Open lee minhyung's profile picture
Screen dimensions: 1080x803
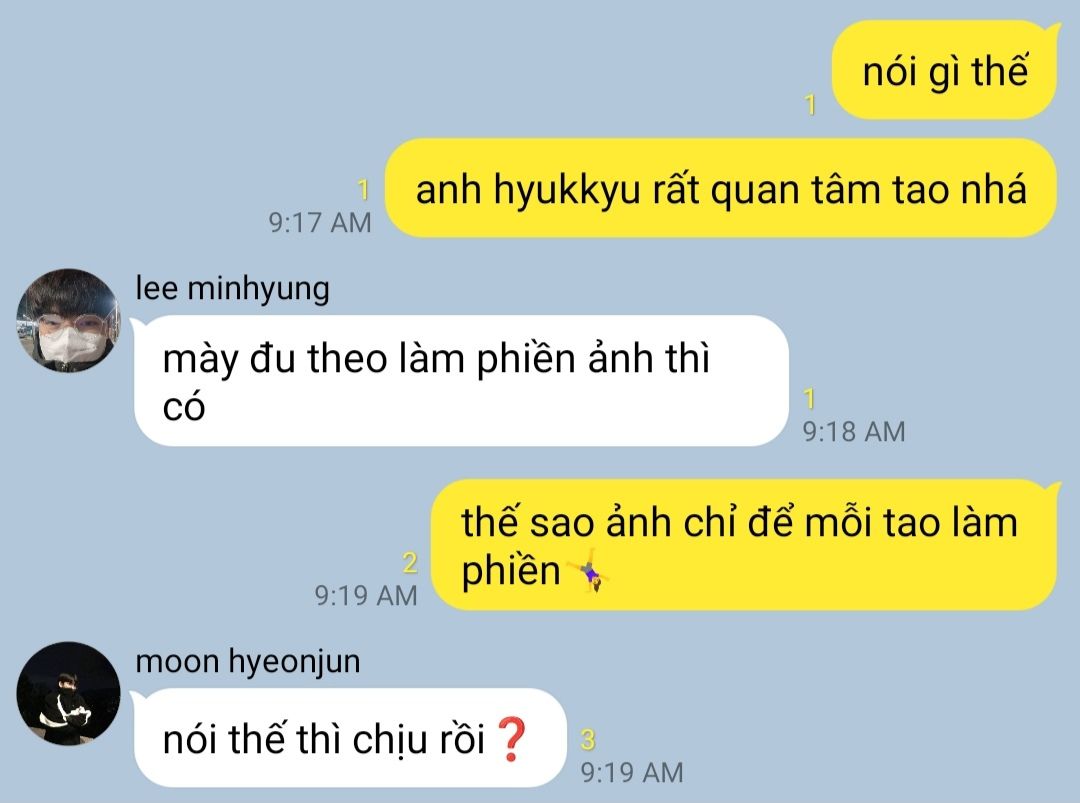click(x=68, y=320)
